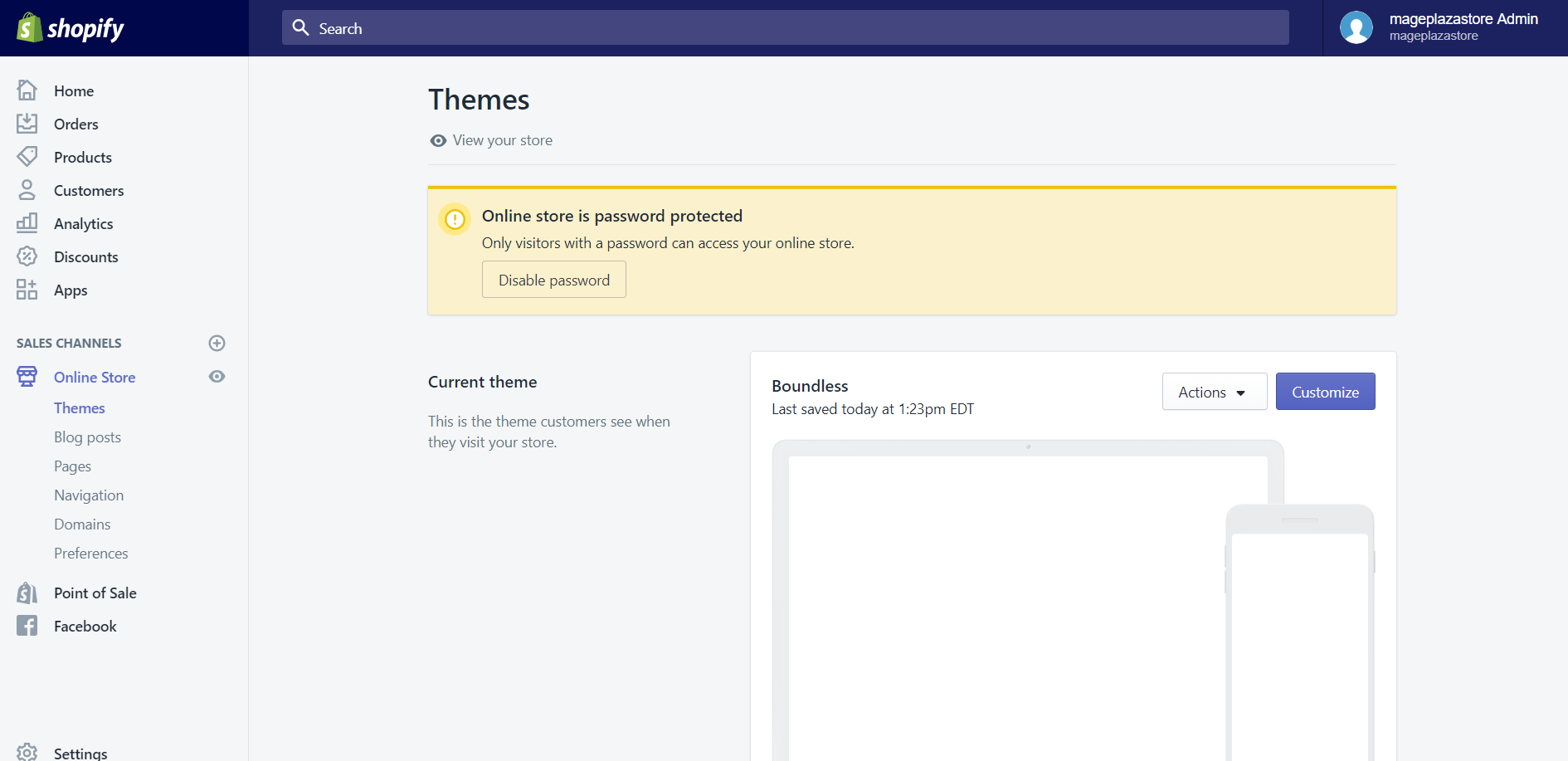Click the Analytics bar chart icon
1568x761 pixels.
pyautogui.click(x=27, y=222)
